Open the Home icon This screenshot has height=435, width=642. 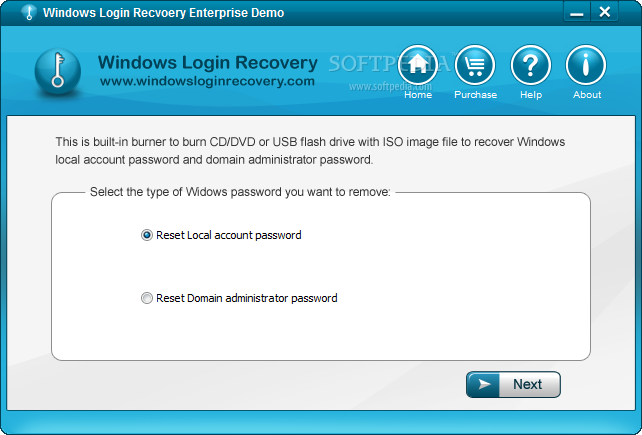tap(418, 66)
